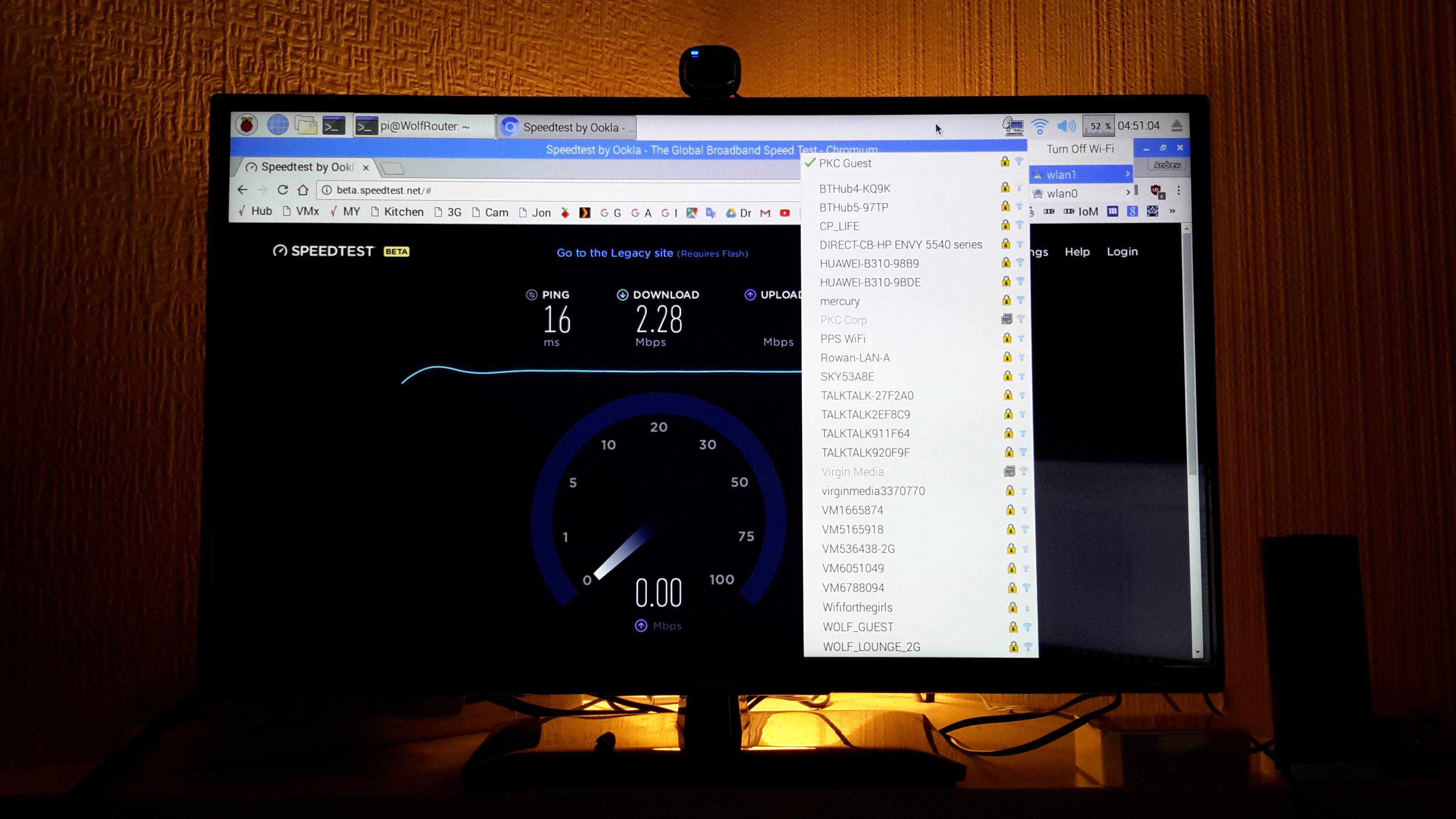Open a new Chromium tab
The width and height of the screenshot is (1456, 819).
pyautogui.click(x=392, y=168)
